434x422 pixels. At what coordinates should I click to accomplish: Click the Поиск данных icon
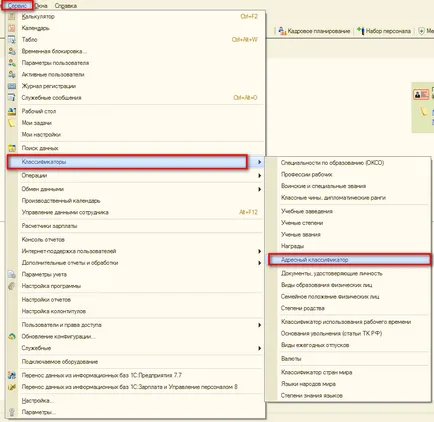12,148
